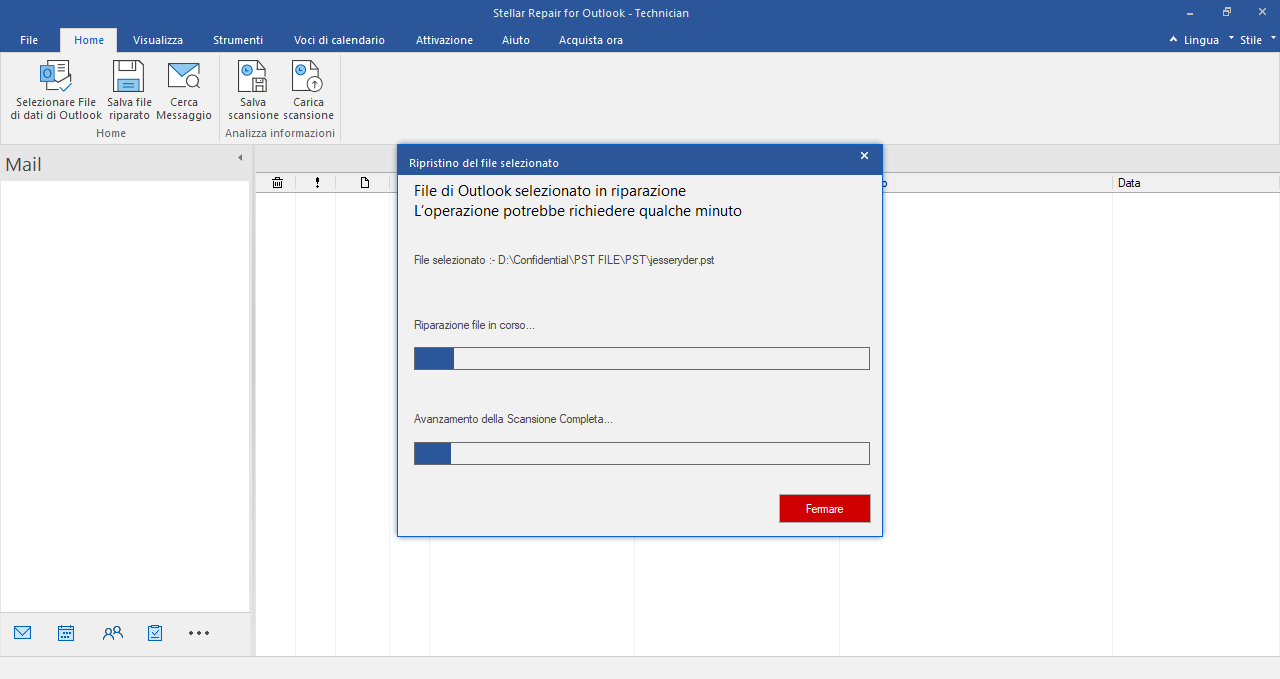Switch to the Visualizza tab
The height and width of the screenshot is (679, 1280).
click(158, 40)
